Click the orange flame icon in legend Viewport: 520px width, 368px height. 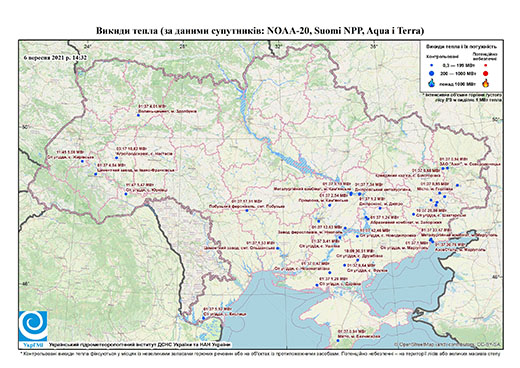(x=486, y=83)
